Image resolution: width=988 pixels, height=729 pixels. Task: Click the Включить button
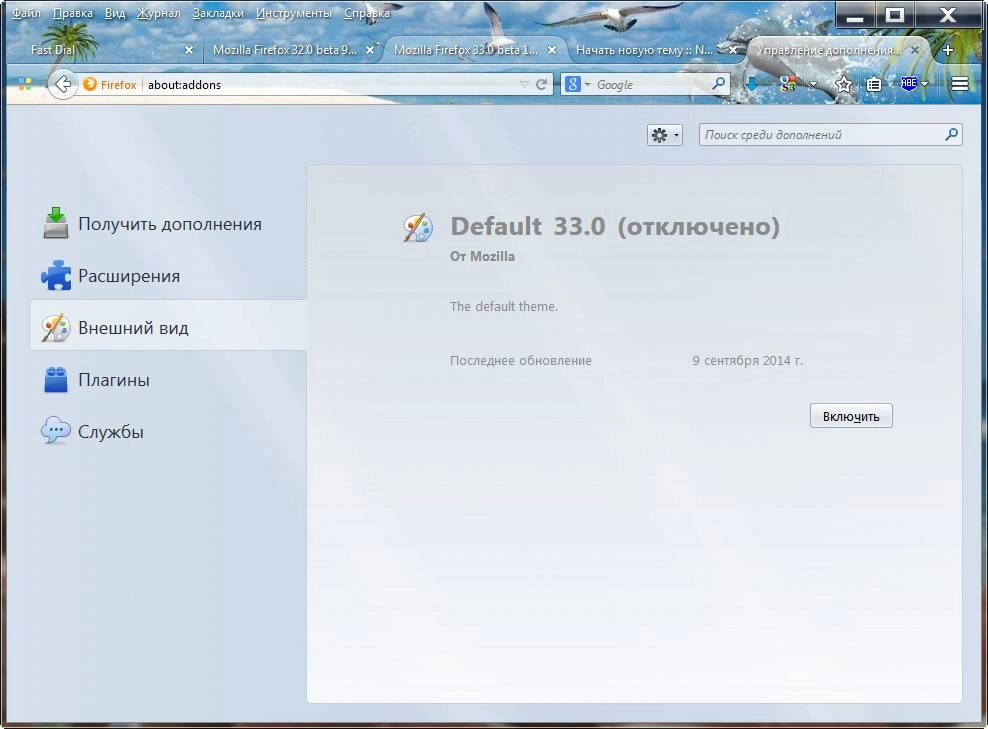tap(851, 416)
